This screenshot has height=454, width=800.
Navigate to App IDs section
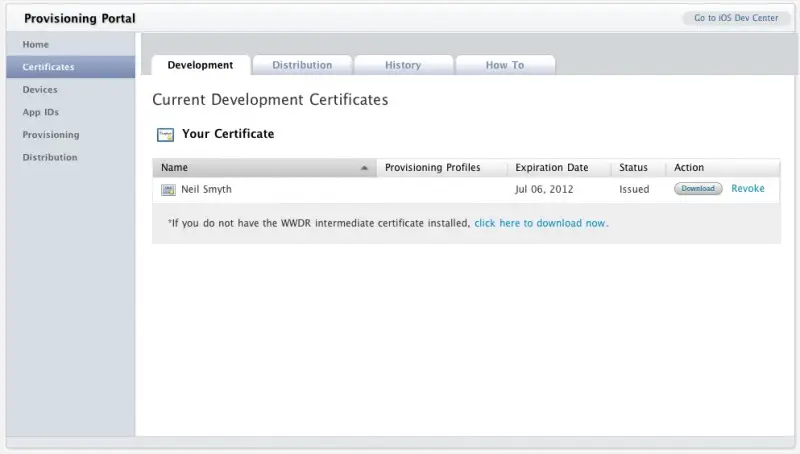coord(41,112)
